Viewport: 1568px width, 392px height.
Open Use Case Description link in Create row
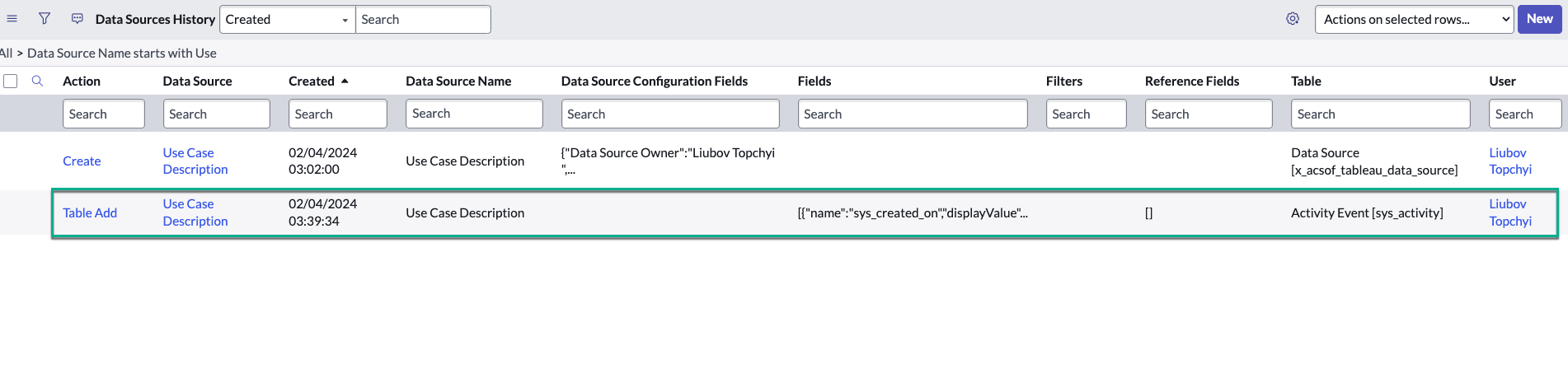195,161
